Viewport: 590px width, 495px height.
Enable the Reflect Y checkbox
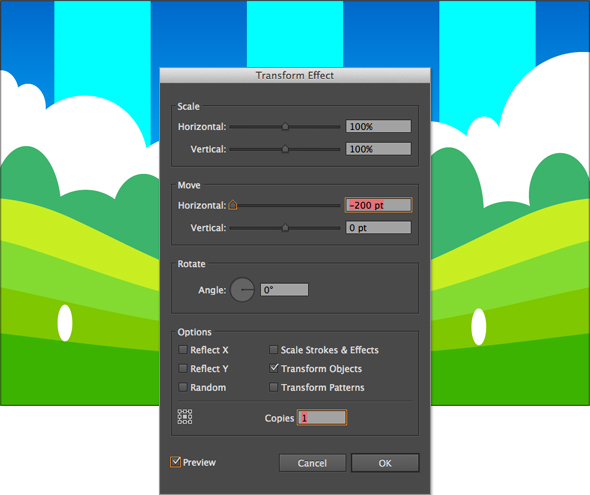(x=183, y=368)
